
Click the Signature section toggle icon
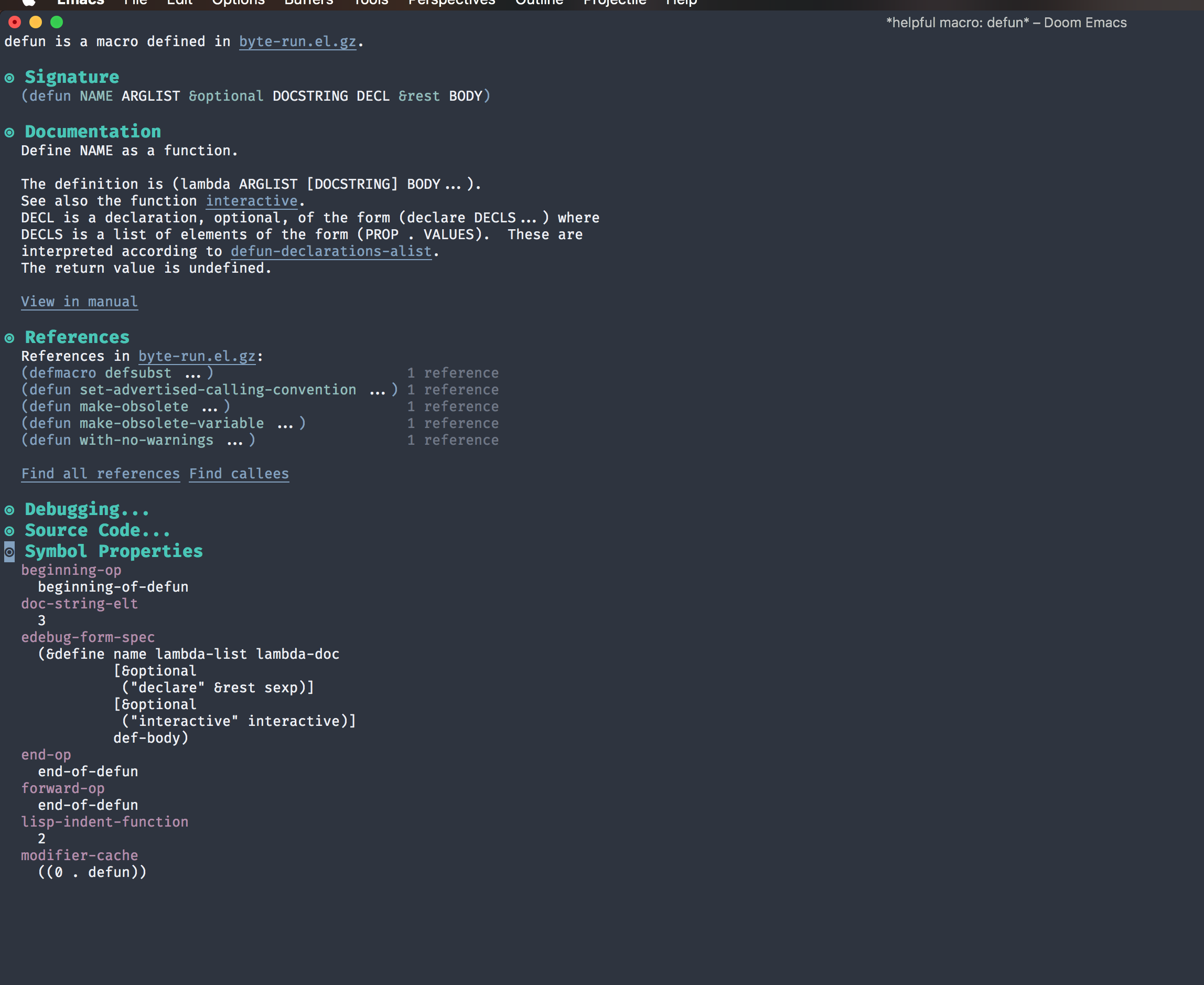click(10, 77)
